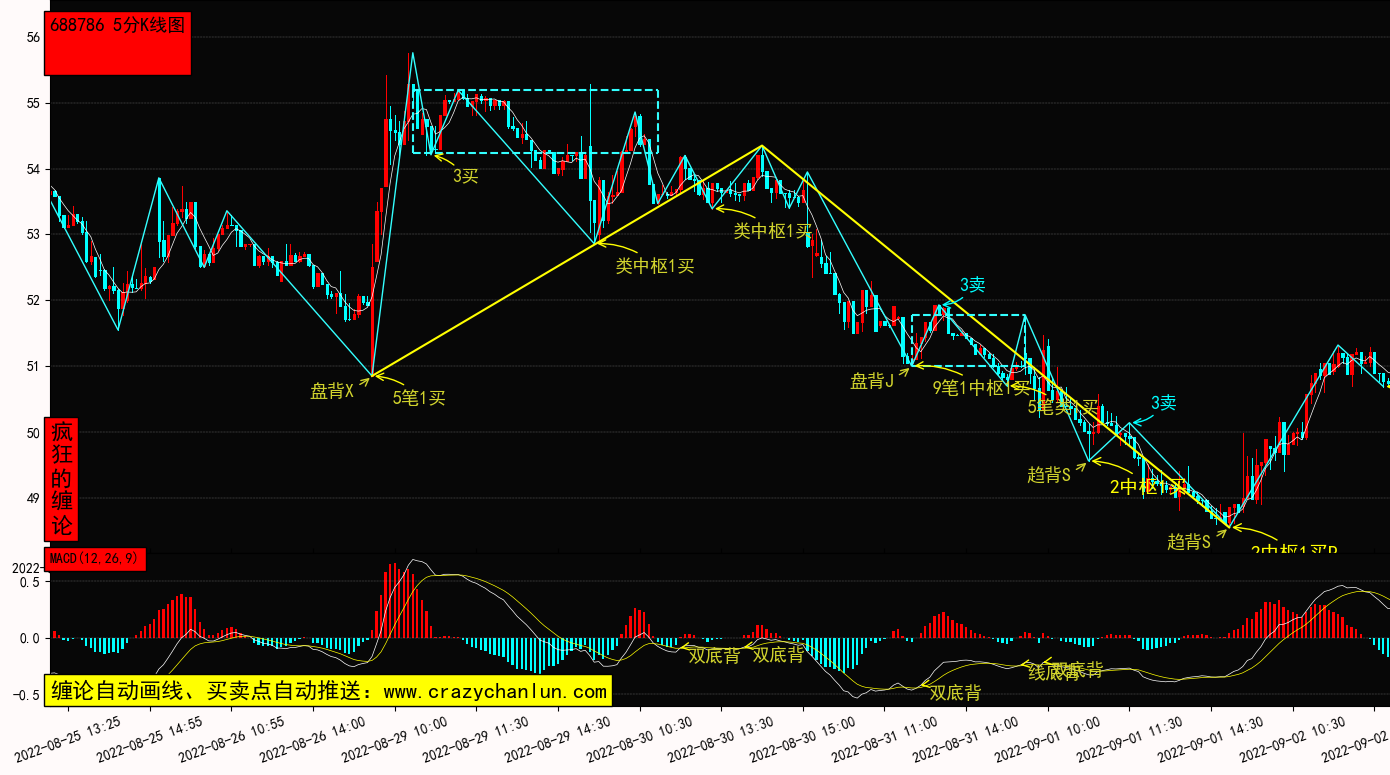
Task: Click price axis value 50
Action: pyautogui.click(x=33, y=433)
